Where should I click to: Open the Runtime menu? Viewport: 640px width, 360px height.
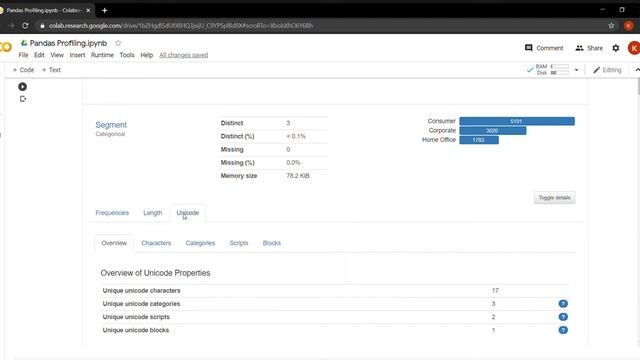pos(102,55)
